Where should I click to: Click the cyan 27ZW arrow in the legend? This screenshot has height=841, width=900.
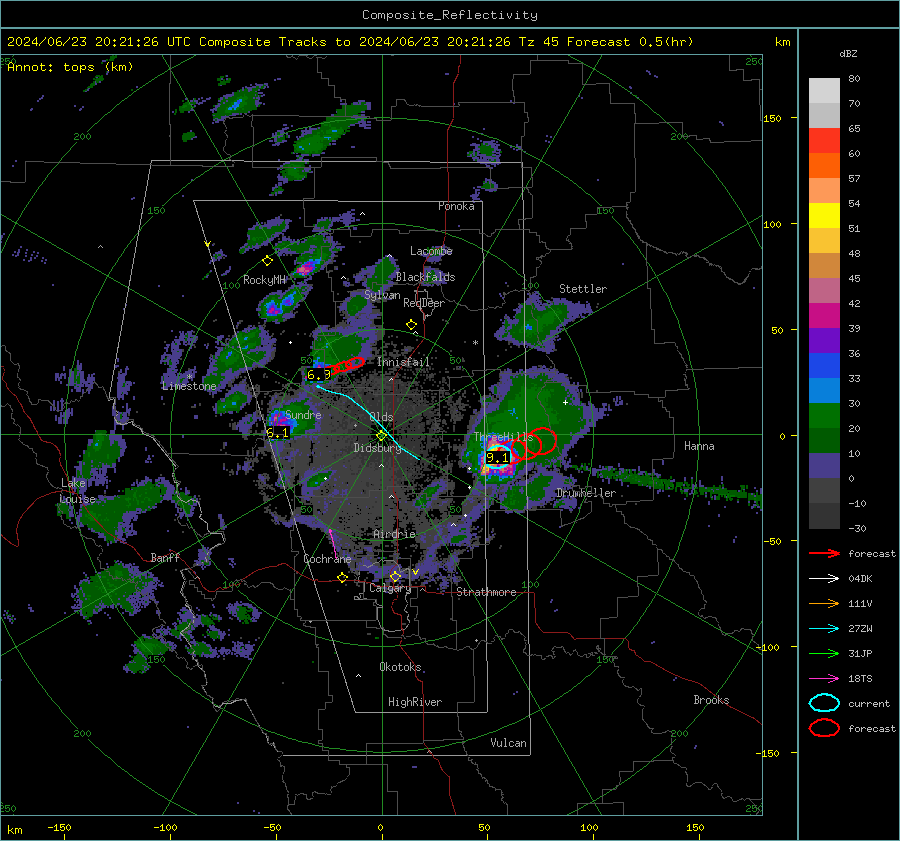[824, 629]
